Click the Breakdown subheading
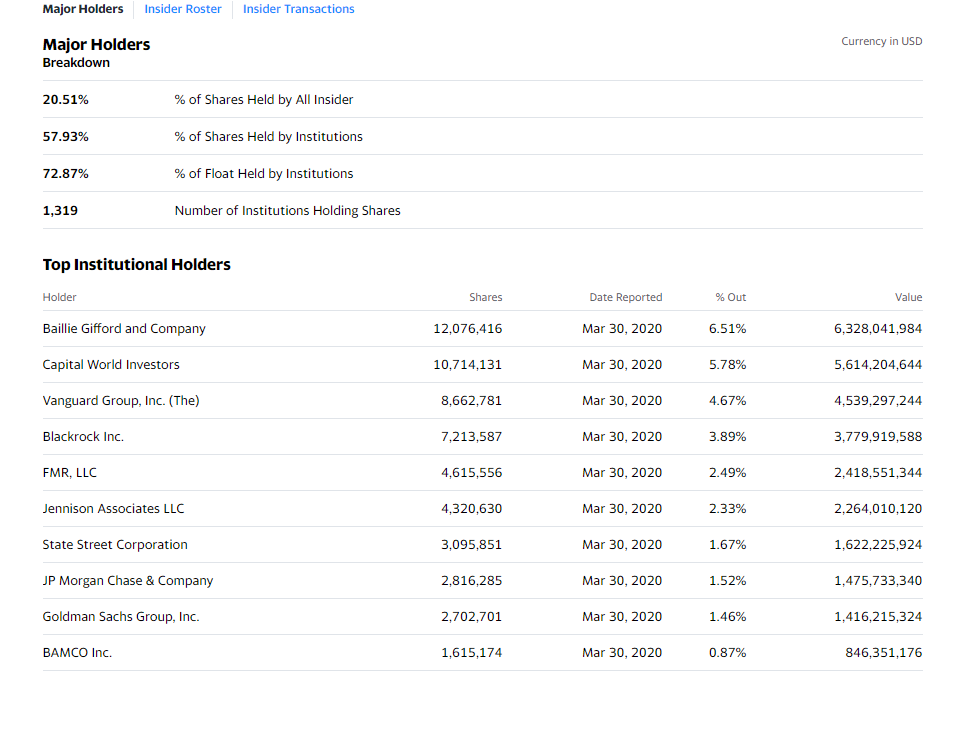Screen dimensions: 959x741 point(76,63)
